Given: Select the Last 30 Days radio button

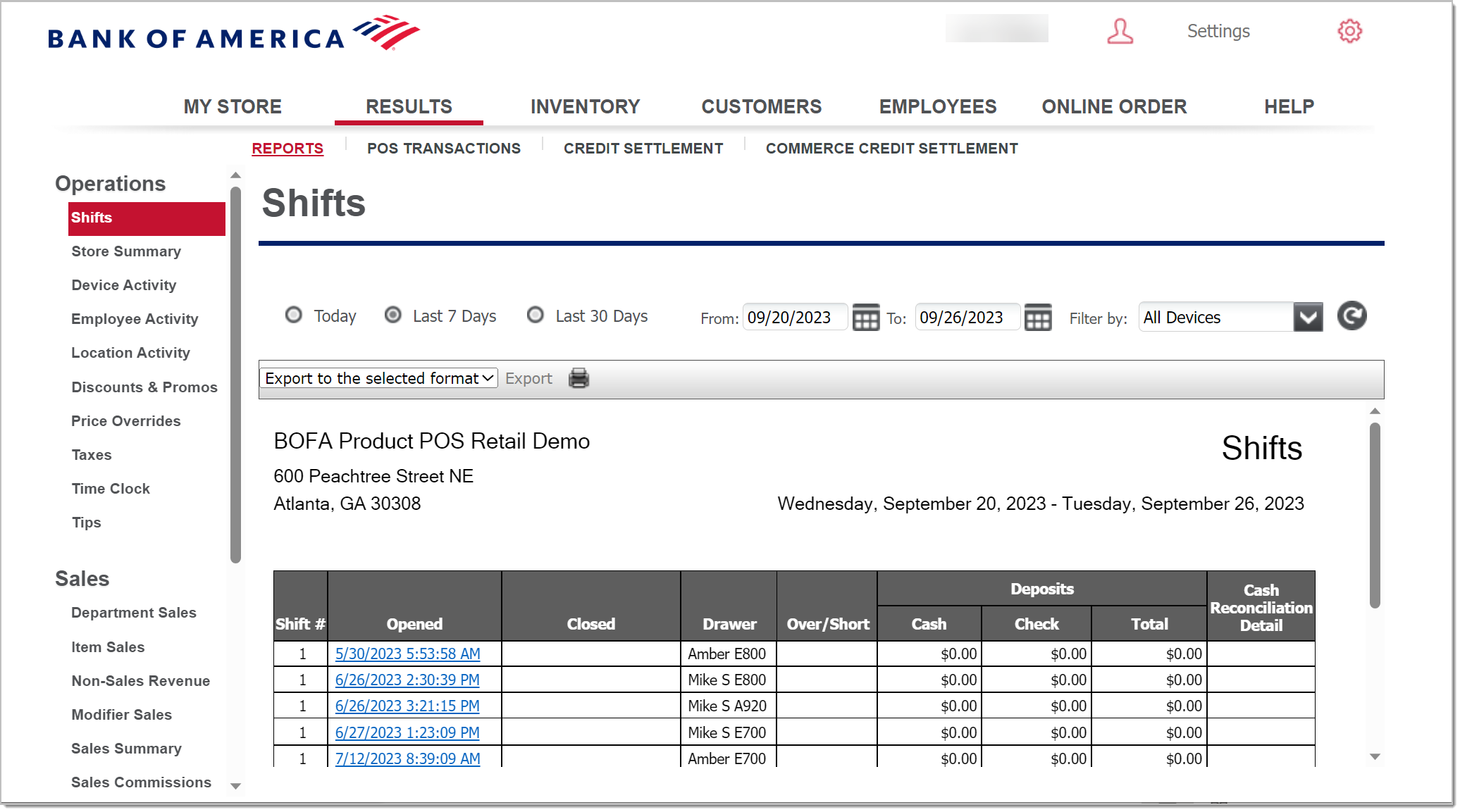Looking at the screenshot, I should click(x=536, y=316).
